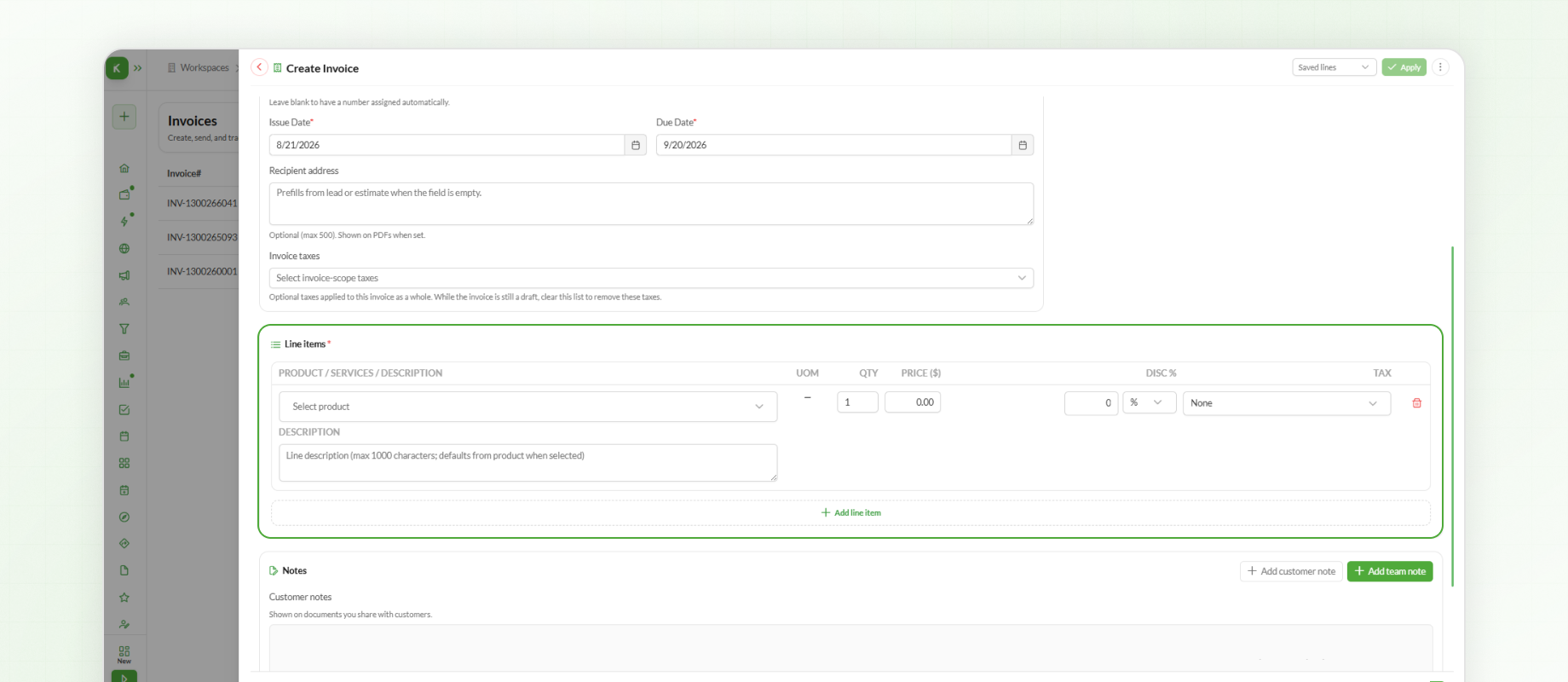Click Add customer note button
This screenshot has height=682, width=1568.
click(1291, 571)
